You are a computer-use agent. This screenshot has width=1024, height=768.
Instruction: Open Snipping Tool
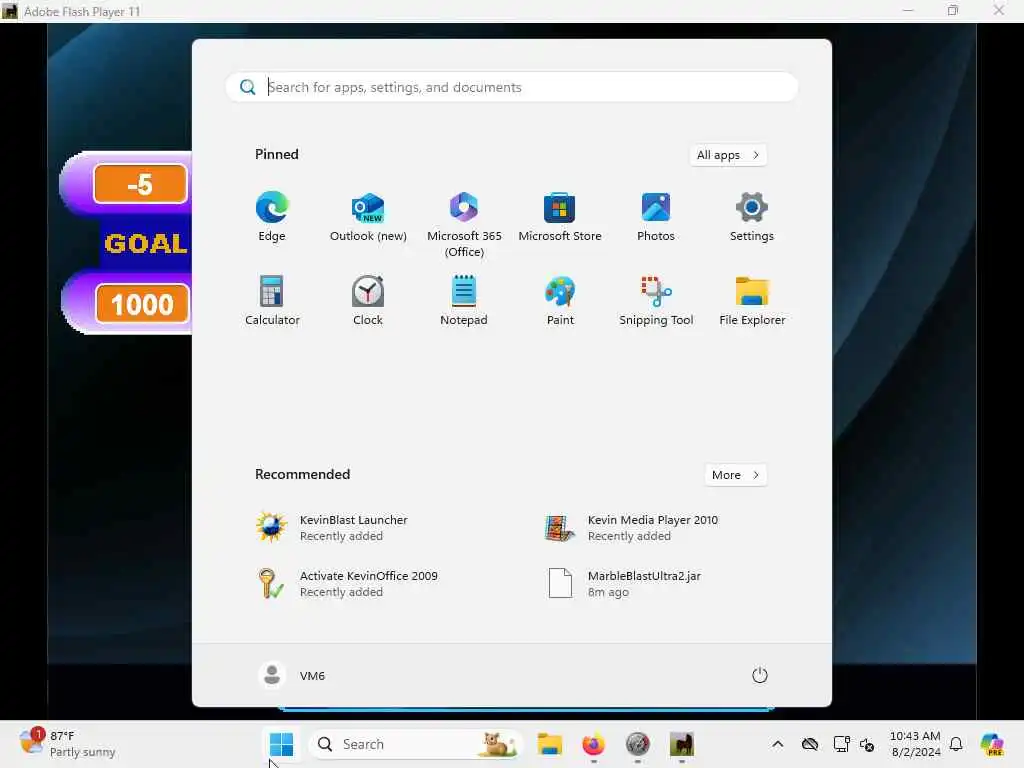coord(656,300)
